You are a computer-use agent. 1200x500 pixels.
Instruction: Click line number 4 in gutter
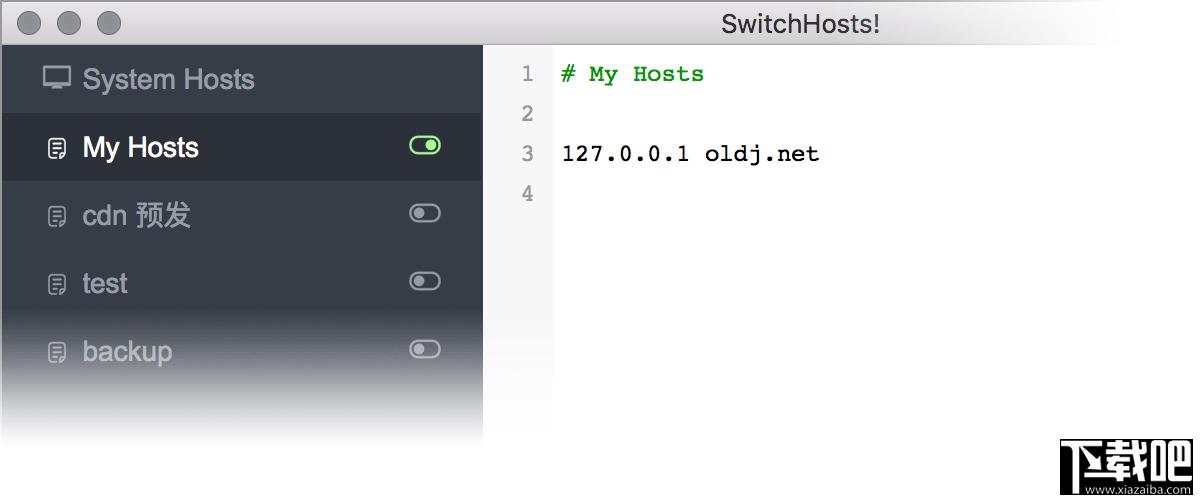528,194
